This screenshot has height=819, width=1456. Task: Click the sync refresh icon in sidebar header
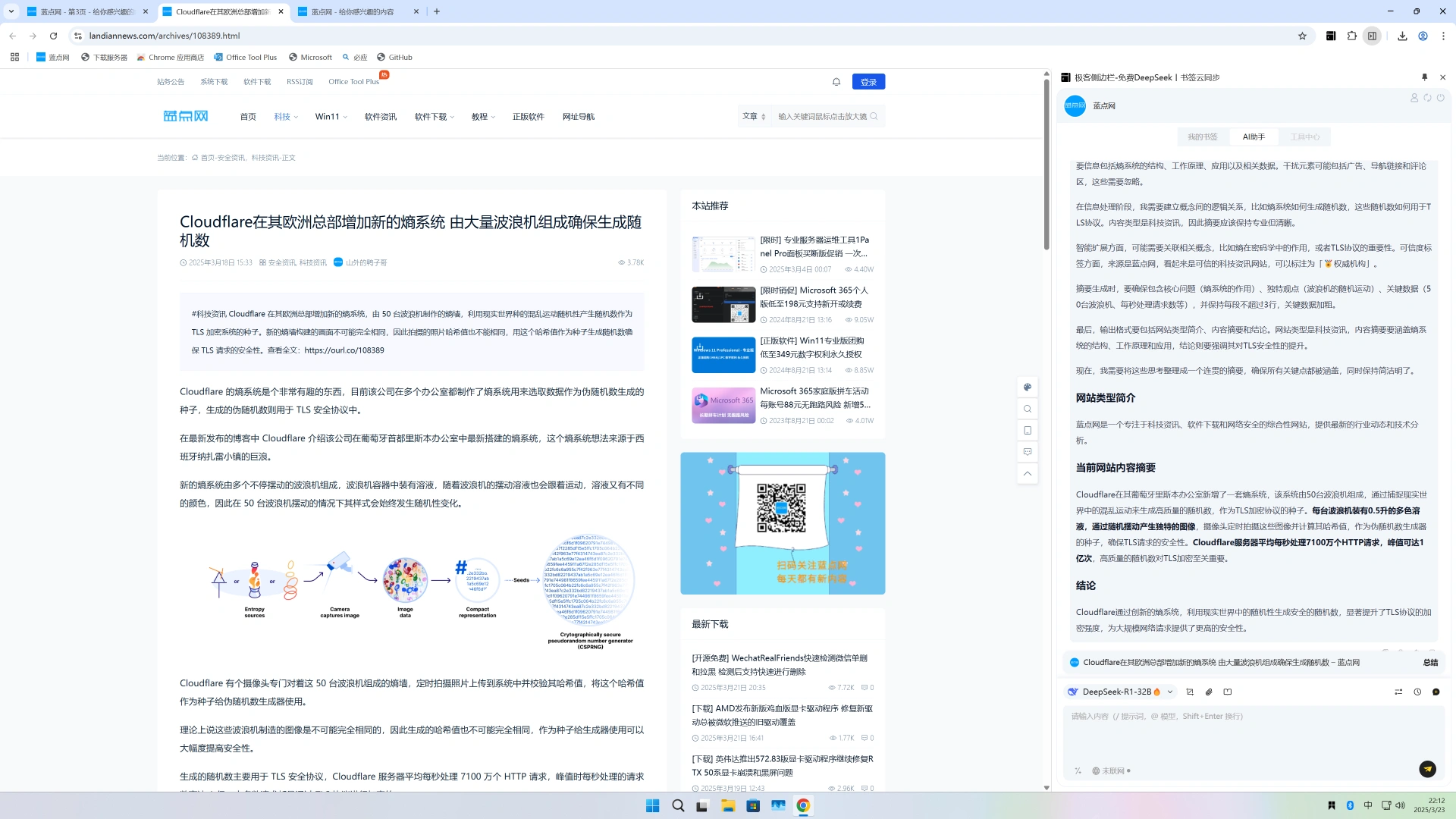click(1427, 98)
